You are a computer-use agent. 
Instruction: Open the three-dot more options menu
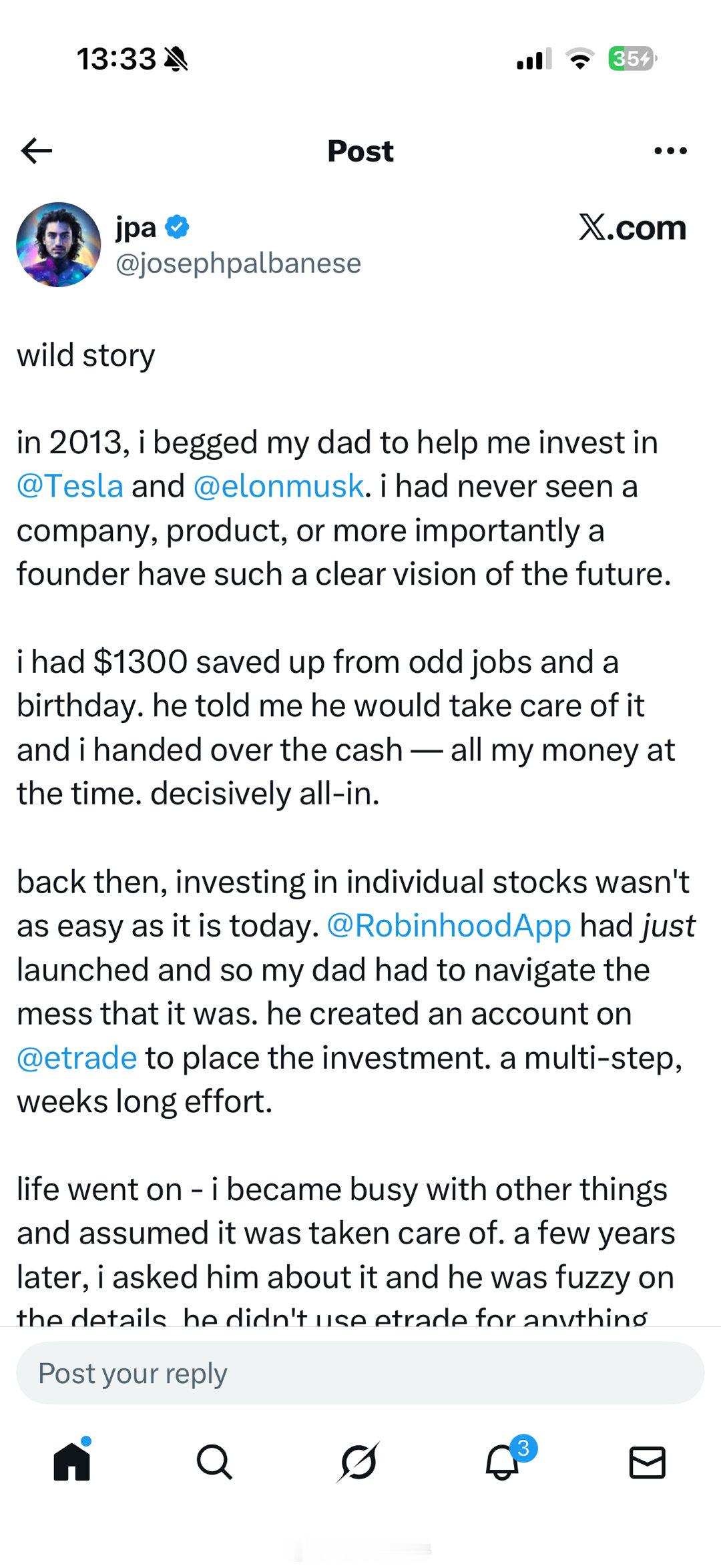pos(670,151)
